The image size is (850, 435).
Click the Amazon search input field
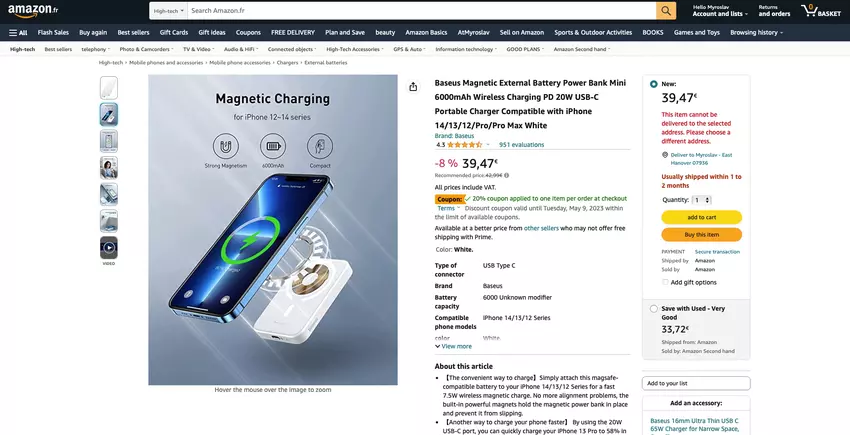pos(420,10)
